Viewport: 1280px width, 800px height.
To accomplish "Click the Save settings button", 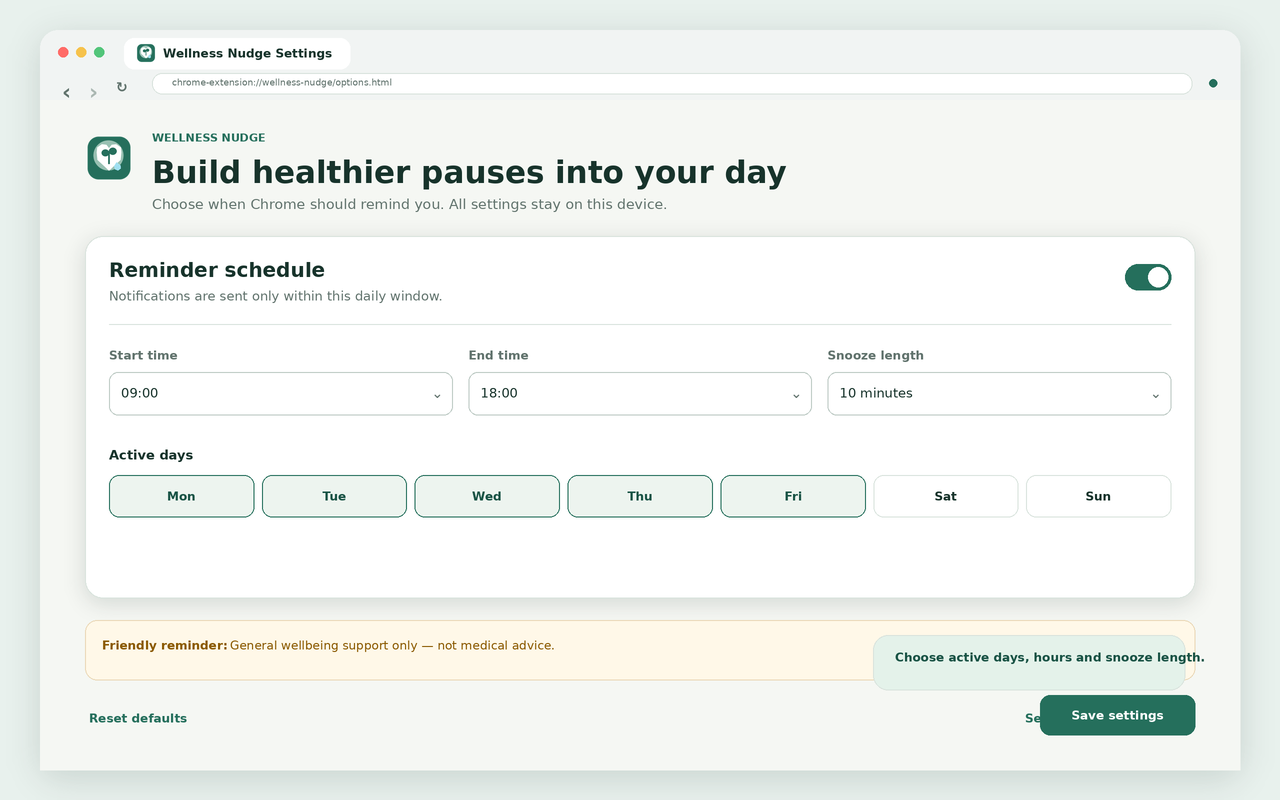I will [1117, 715].
